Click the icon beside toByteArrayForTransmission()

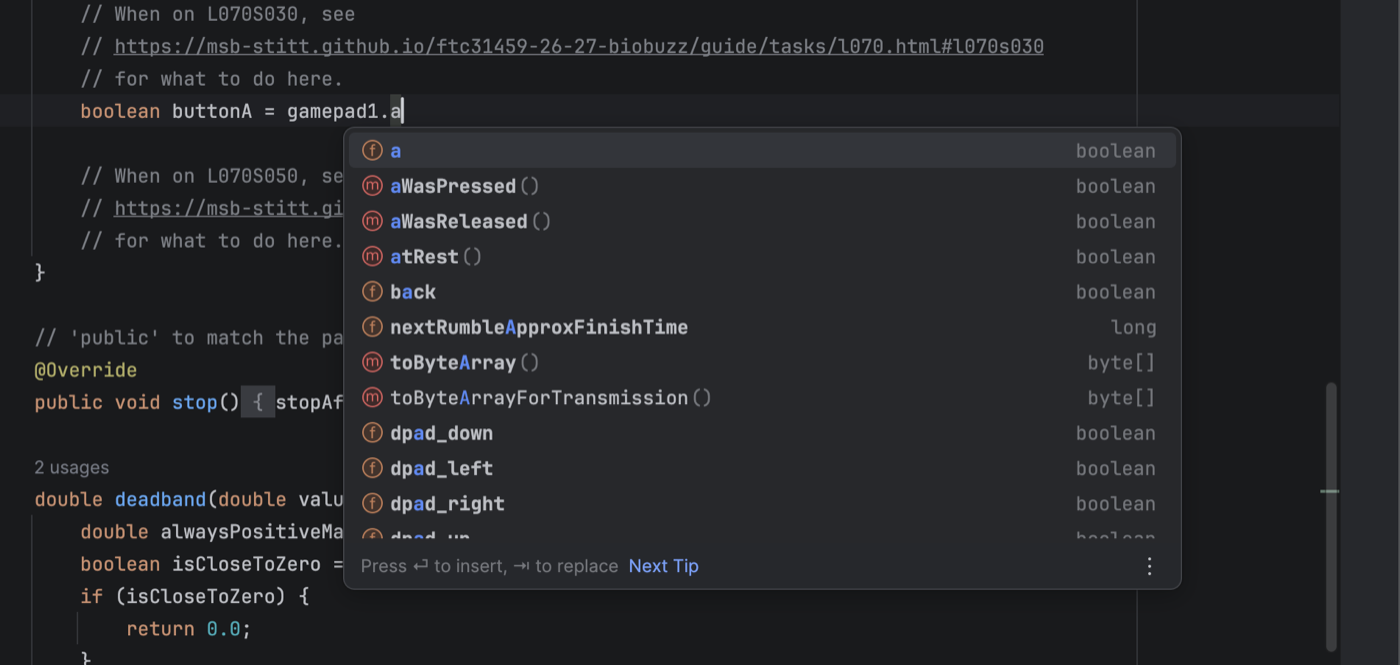pyautogui.click(x=372, y=398)
